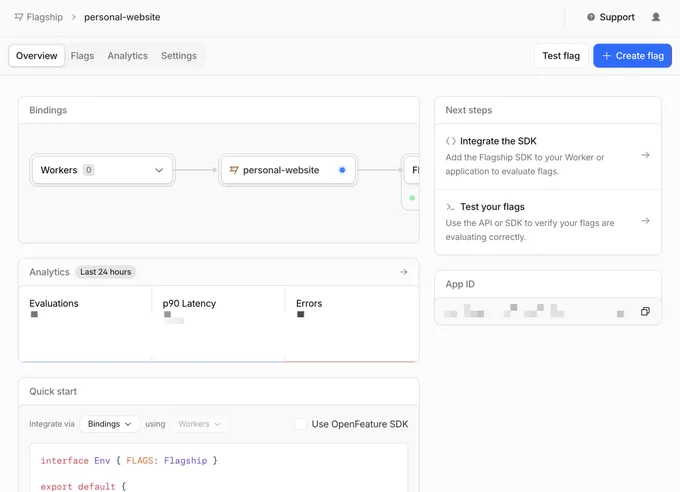Viewport: 680px width, 492px height.
Task: Click the App ID heading
Action: coord(460,284)
